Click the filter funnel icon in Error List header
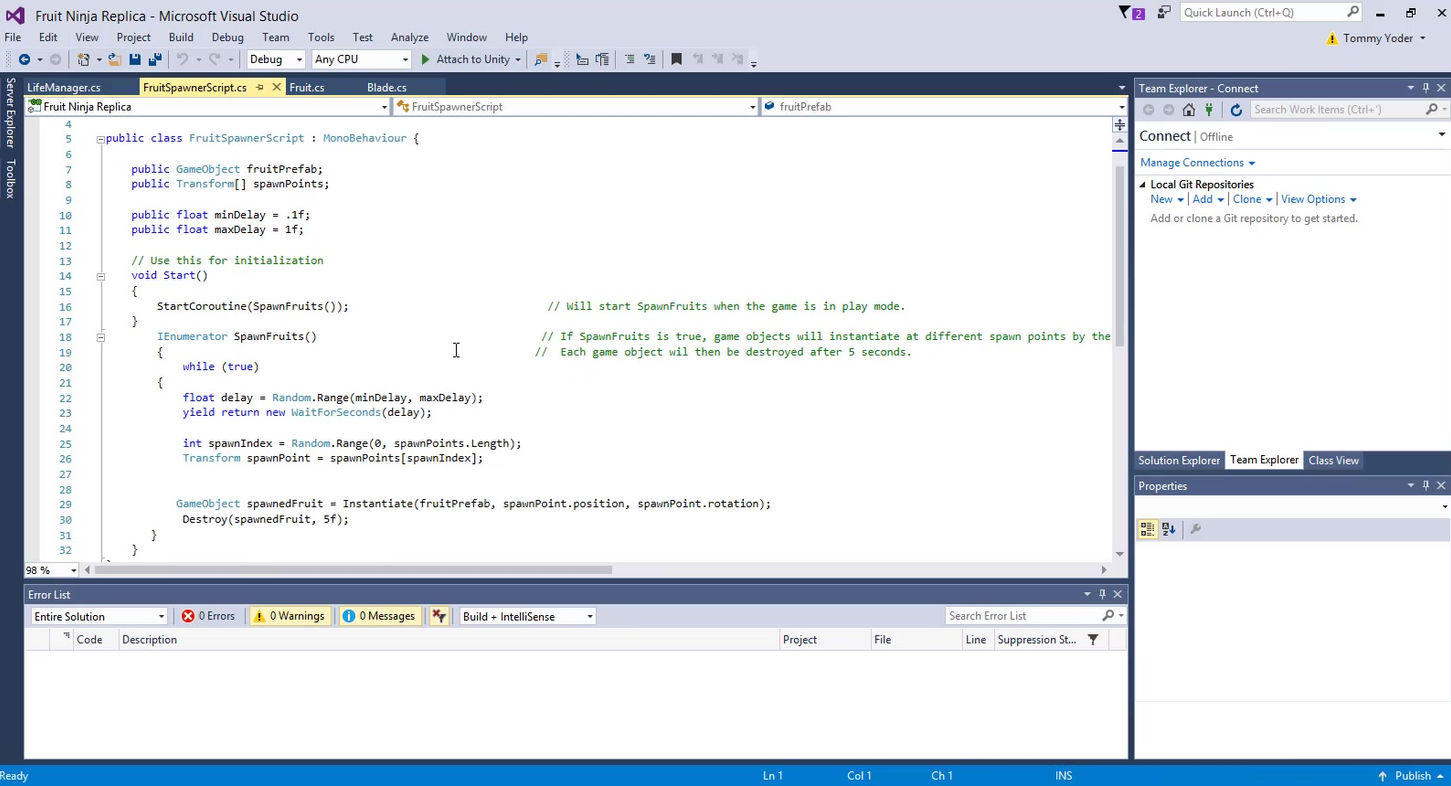This screenshot has width=1451, height=786. 1093,640
